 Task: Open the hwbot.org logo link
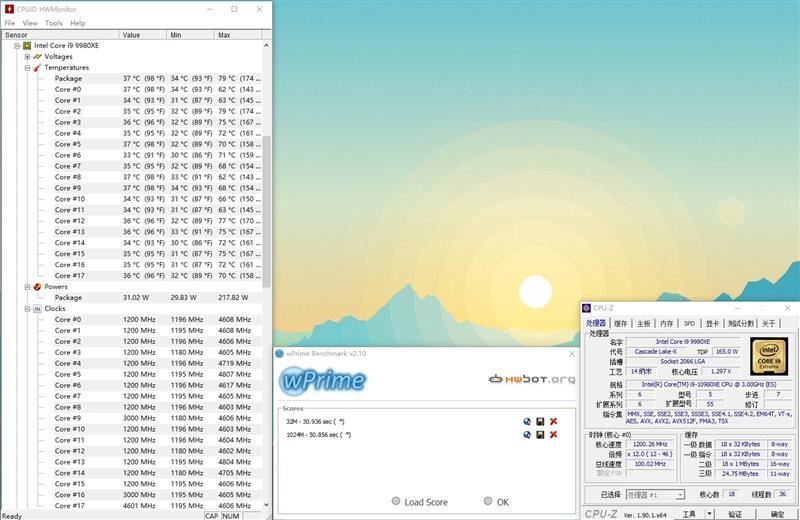point(532,379)
